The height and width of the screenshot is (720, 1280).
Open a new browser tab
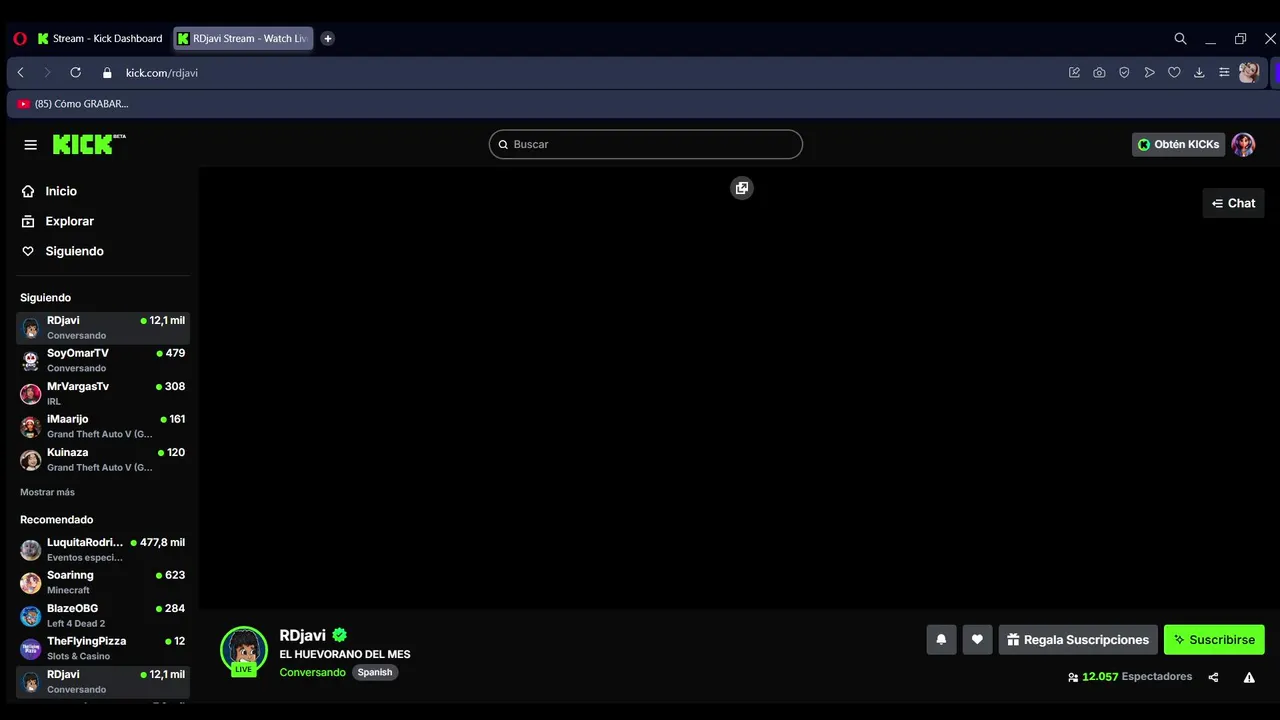click(327, 38)
